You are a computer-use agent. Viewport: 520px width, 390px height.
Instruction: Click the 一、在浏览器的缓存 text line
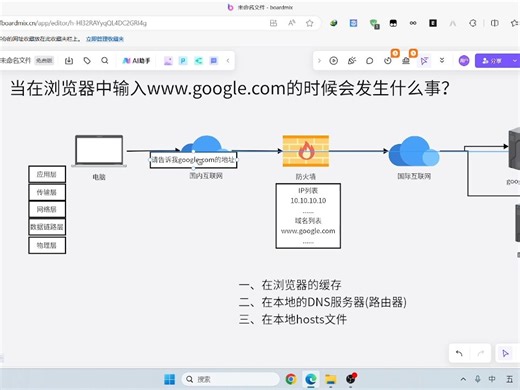(x=290, y=285)
